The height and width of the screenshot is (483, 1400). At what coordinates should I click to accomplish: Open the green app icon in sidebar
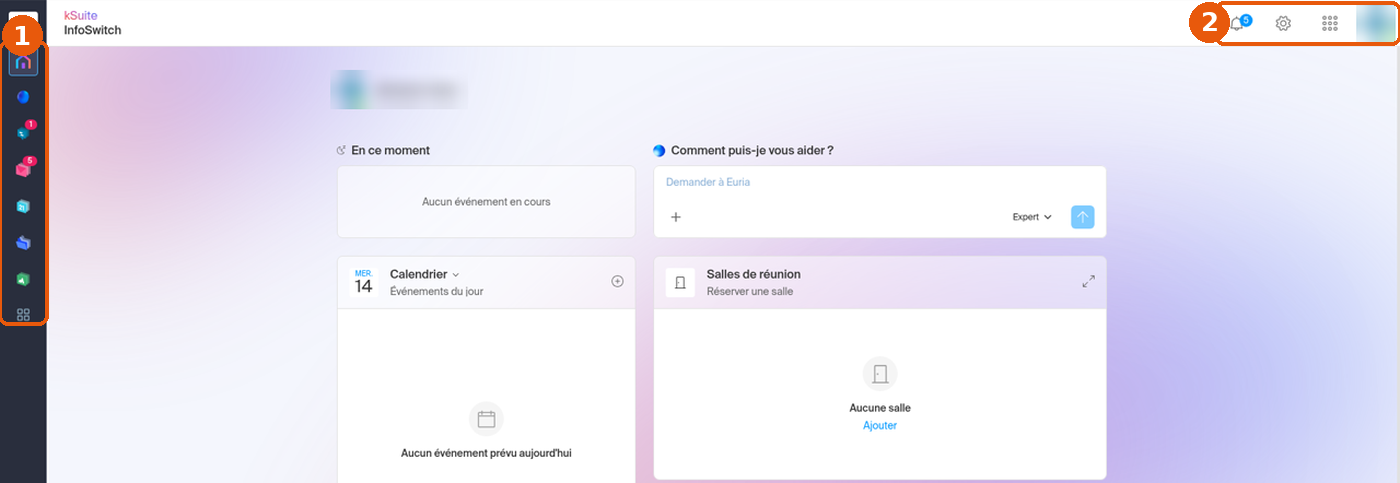(24, 280)
